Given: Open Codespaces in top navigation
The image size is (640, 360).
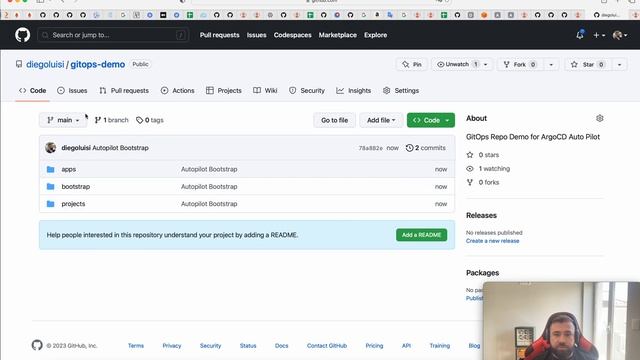Looking at the screenshot, I should [292, 35].
